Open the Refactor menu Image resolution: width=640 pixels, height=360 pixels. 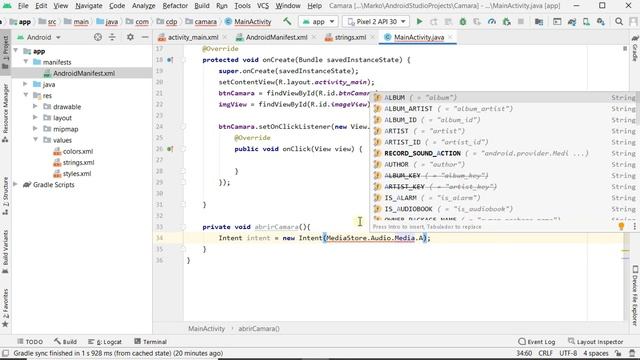(x=175, y=6)
